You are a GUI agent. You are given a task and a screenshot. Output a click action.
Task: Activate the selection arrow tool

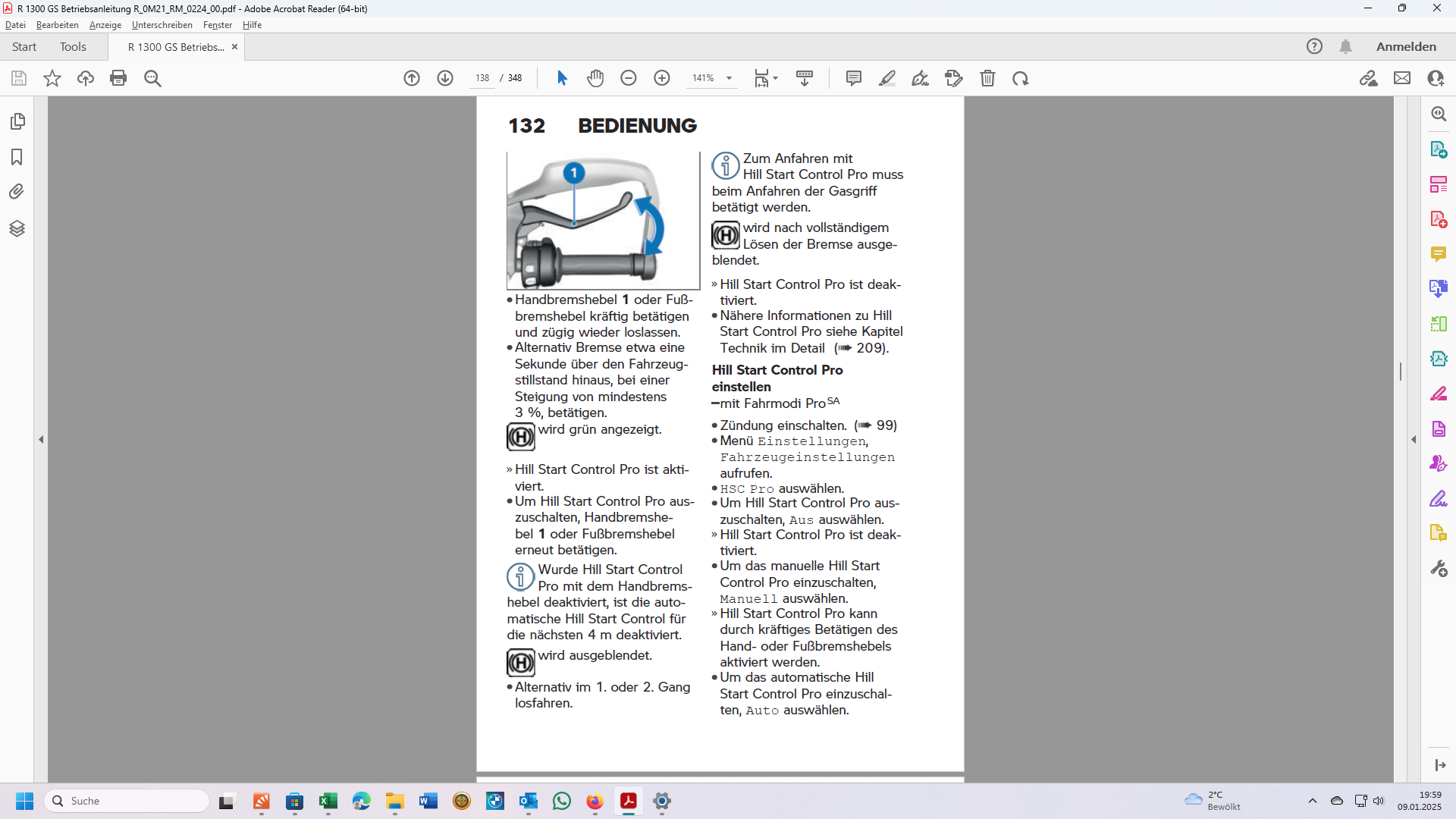tap(562, 78)
